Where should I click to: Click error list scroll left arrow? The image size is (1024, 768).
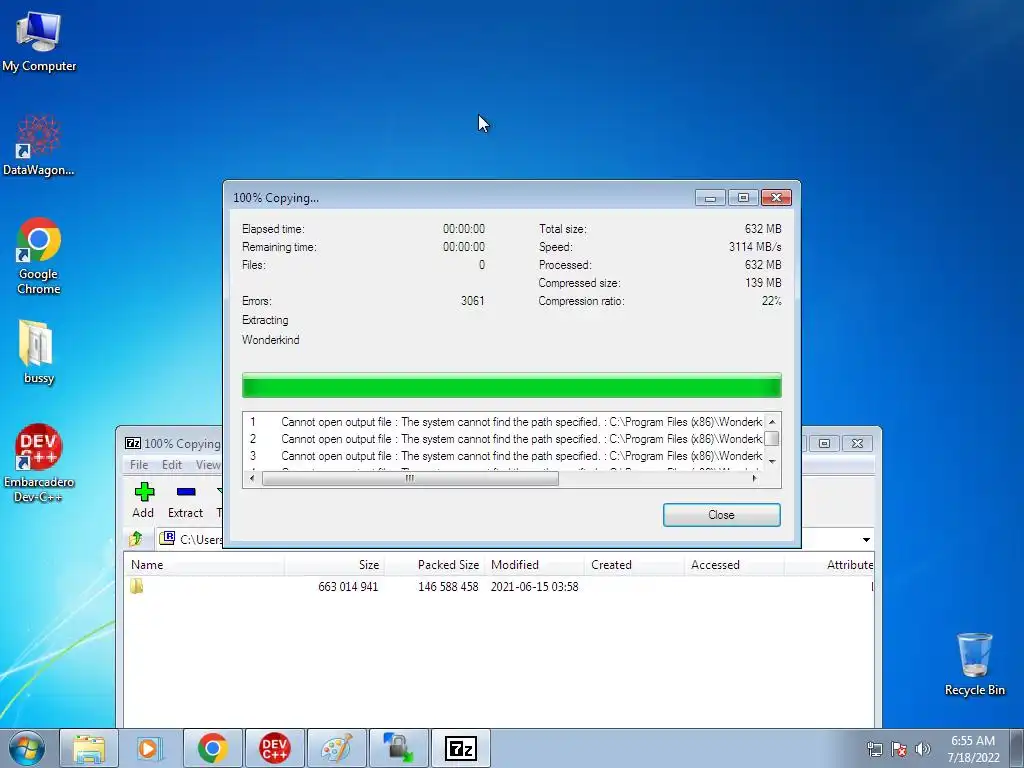click(252, 479)
